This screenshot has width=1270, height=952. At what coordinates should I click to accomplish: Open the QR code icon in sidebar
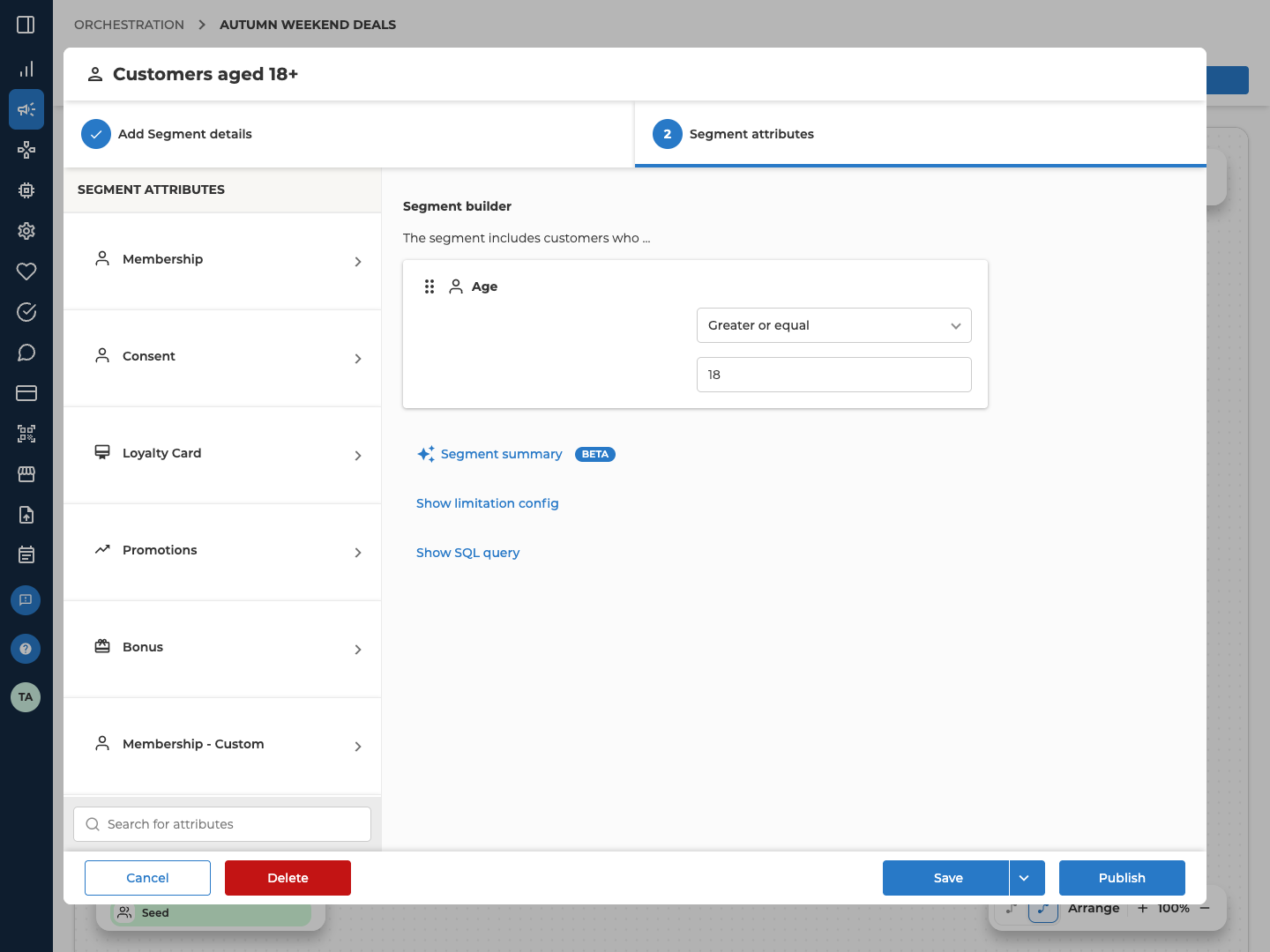(x=26, y=434)
